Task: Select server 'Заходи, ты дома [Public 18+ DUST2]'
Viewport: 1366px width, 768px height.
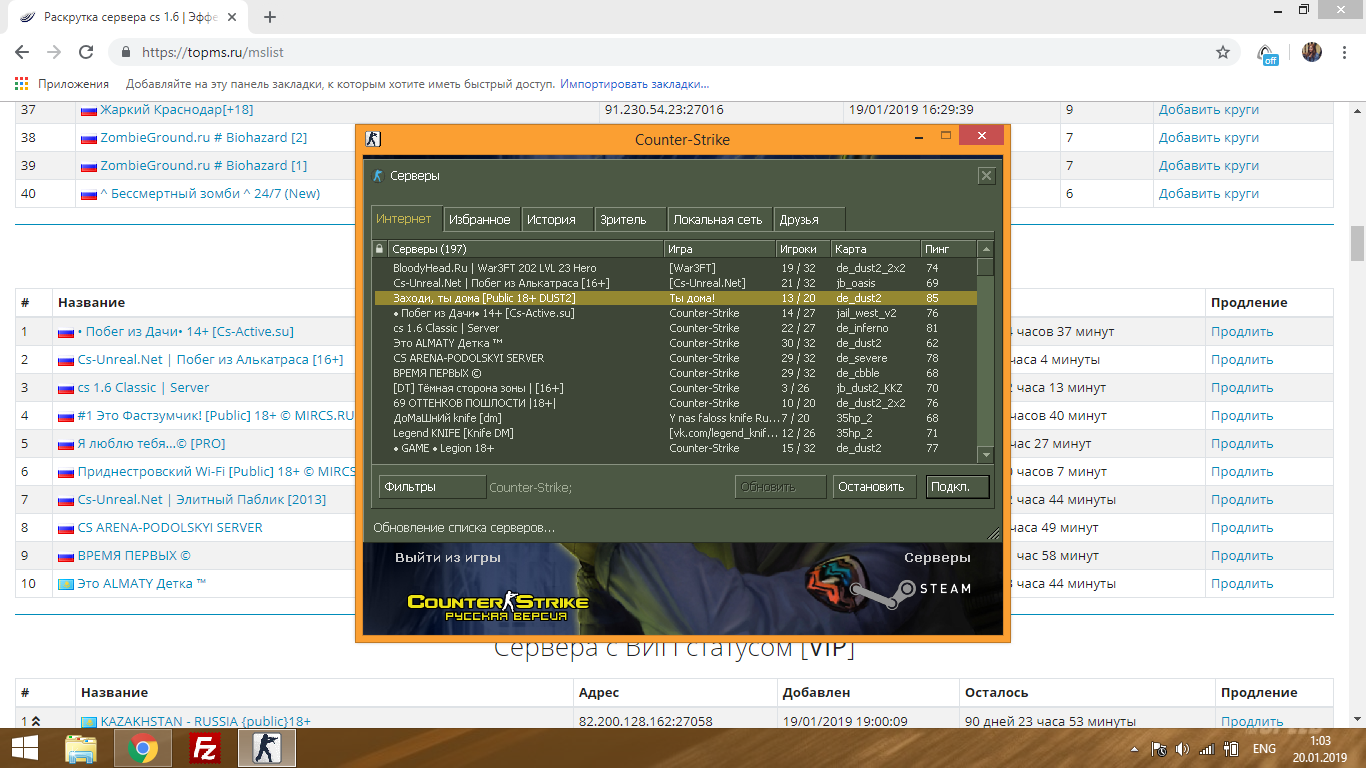Action: click(675, 298)
